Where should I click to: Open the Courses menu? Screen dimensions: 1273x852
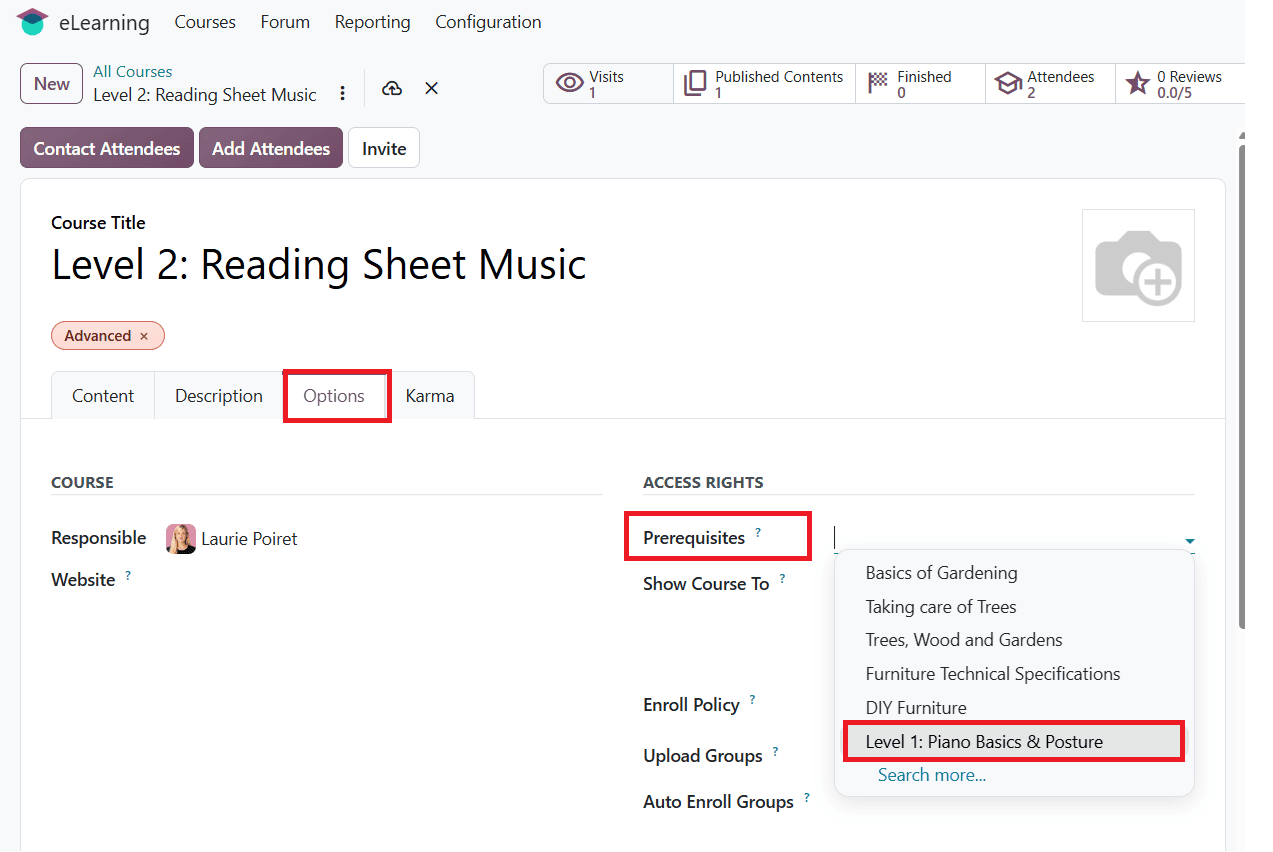(x=205, y=22)
